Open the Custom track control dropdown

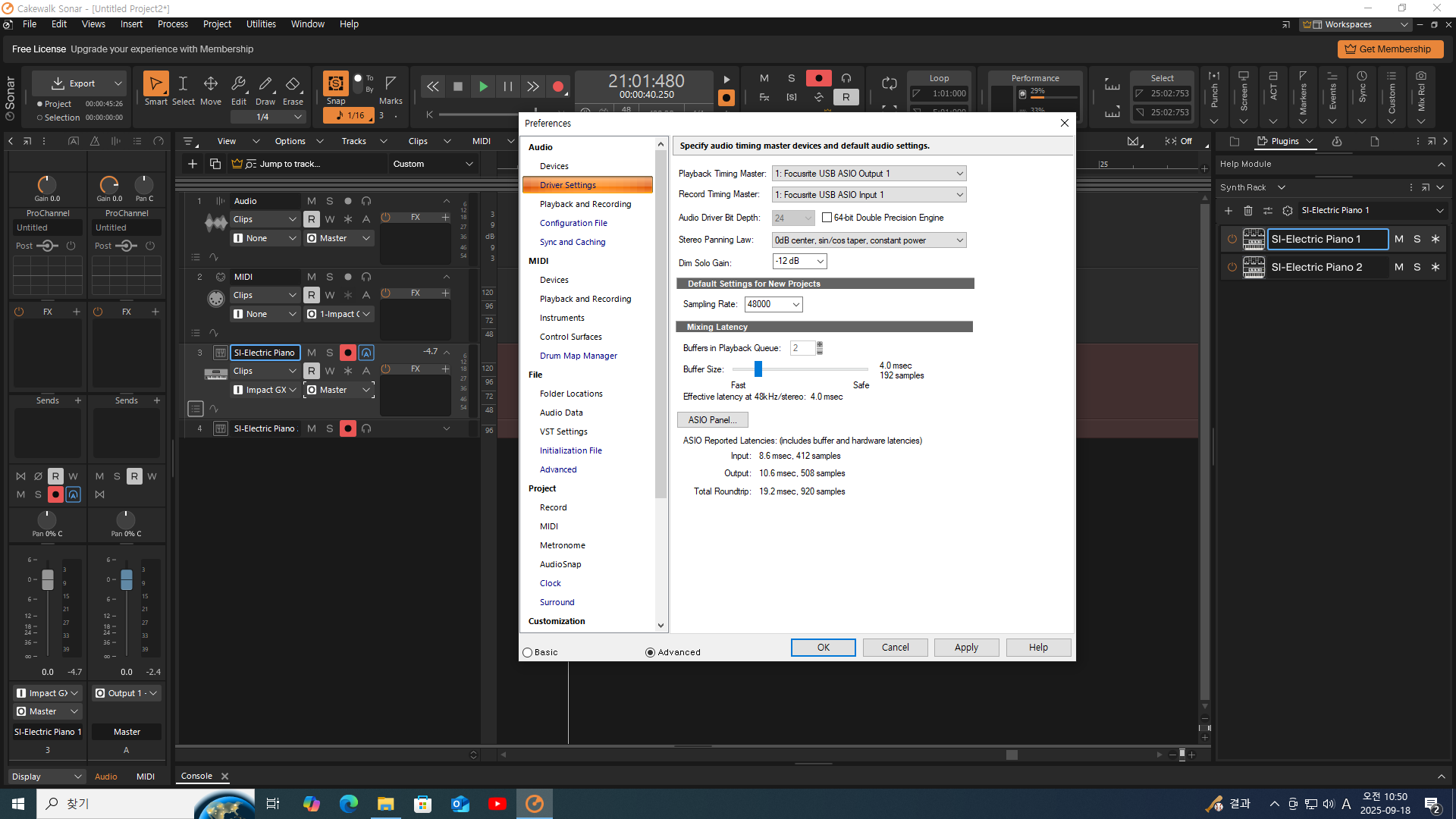tap(433, 164)
